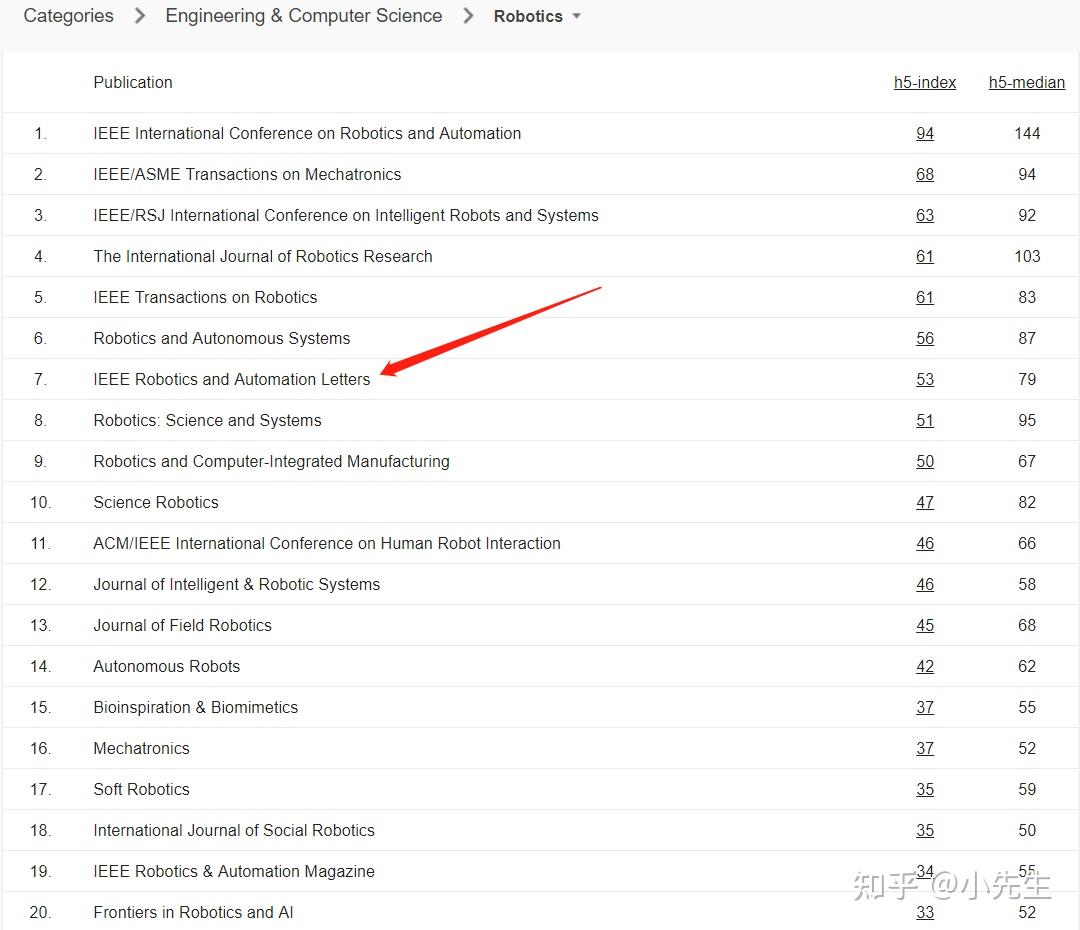The width and height of the screenshot is (1080, 930).
Task: Open the Categories breadcrumb link
Action: coord(68,15)
